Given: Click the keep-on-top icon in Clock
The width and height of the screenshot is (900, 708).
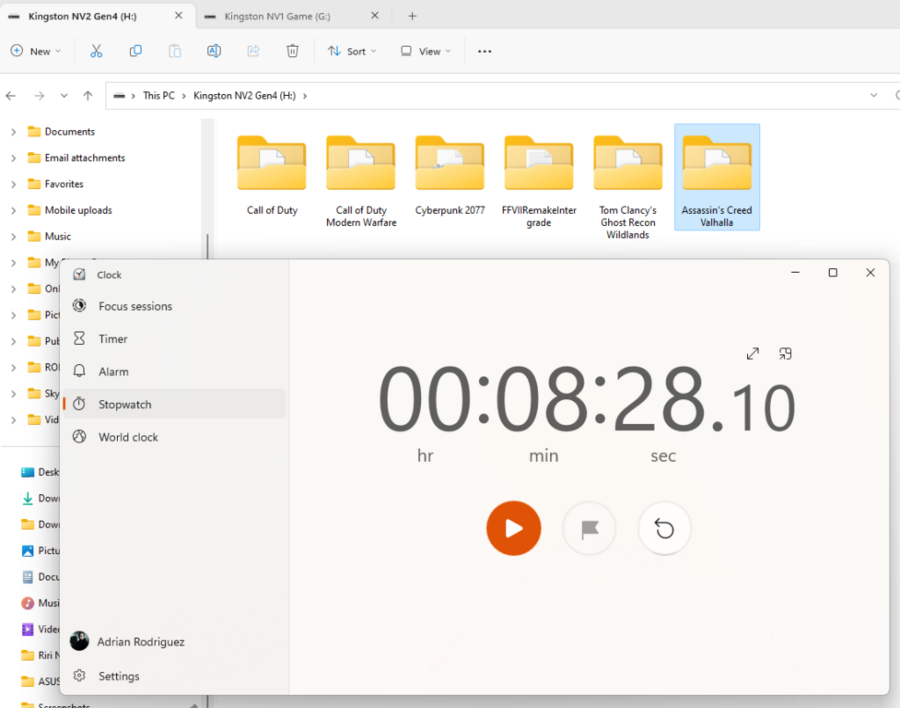Looking at the screenshot, I should pyautogui.click(x=785, y=354).
